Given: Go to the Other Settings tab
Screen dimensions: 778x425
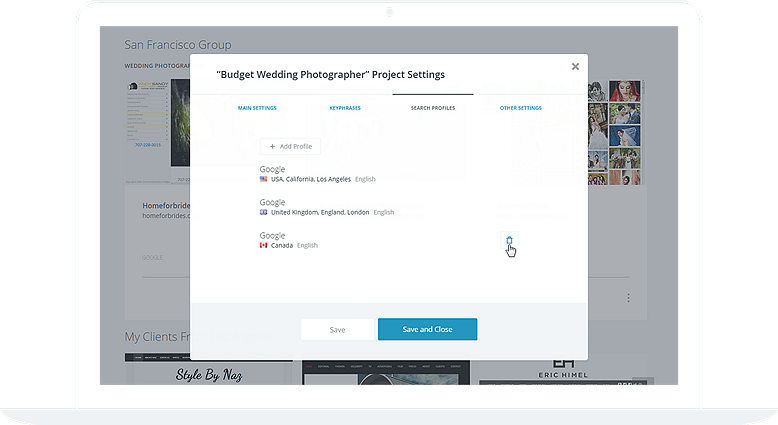Looking at the screenshot, I should pos(520,108).
